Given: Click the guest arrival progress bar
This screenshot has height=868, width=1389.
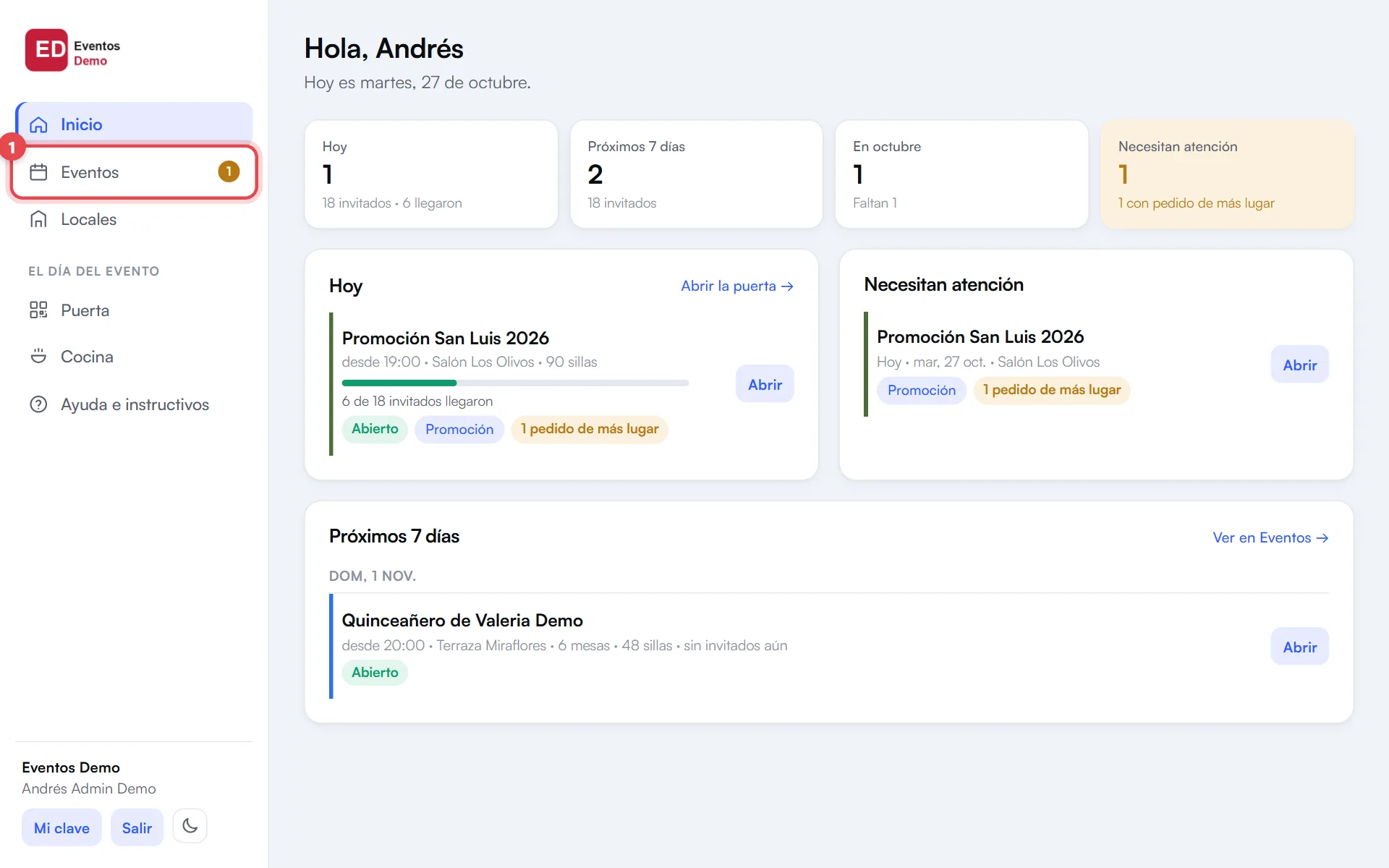Looking at the screenshot, I should pos(515,383).
